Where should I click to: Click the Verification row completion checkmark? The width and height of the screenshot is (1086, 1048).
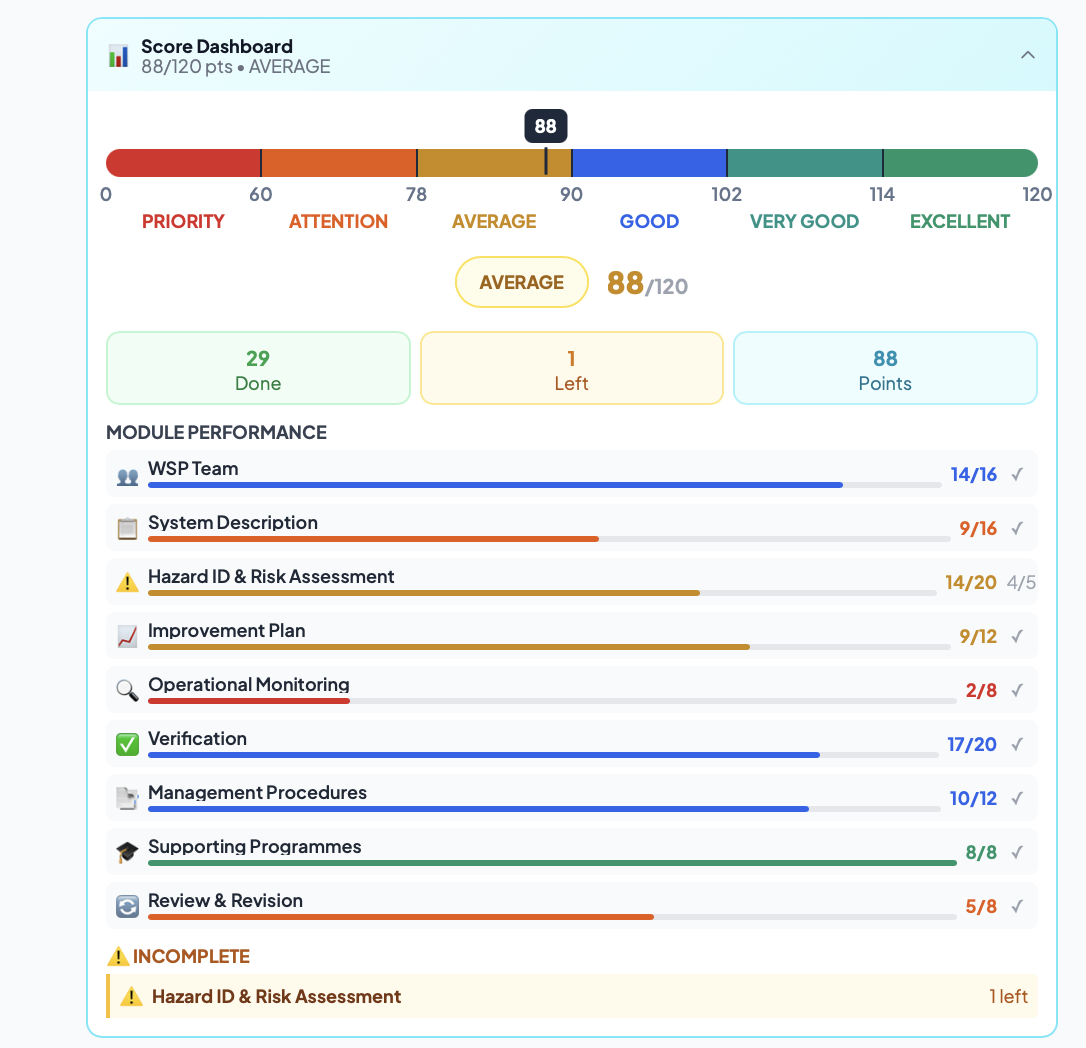tap(1017, 745)
